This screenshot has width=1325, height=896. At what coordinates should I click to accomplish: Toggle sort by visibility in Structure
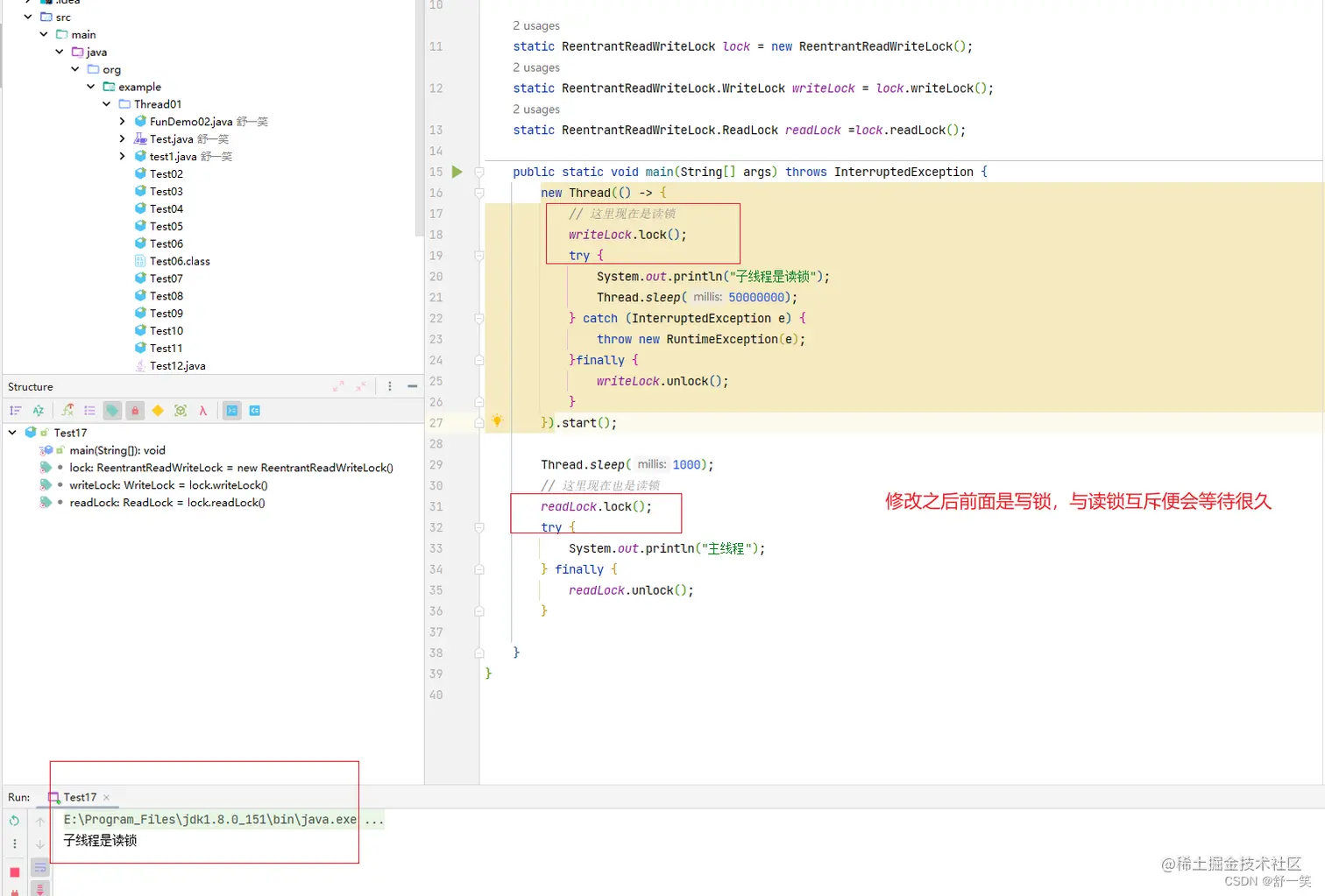[x=15, y=411]
